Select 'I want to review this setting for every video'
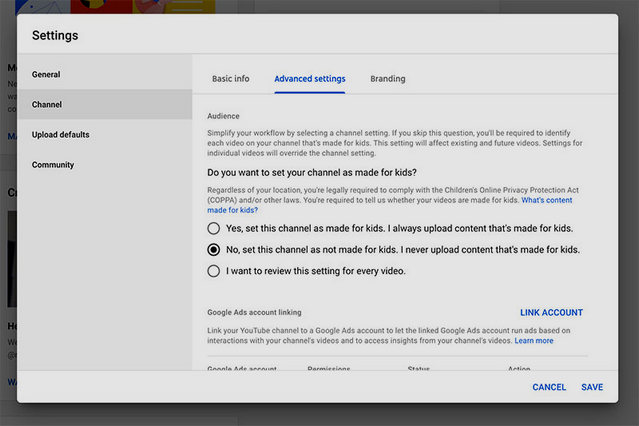 pos(214,271)
